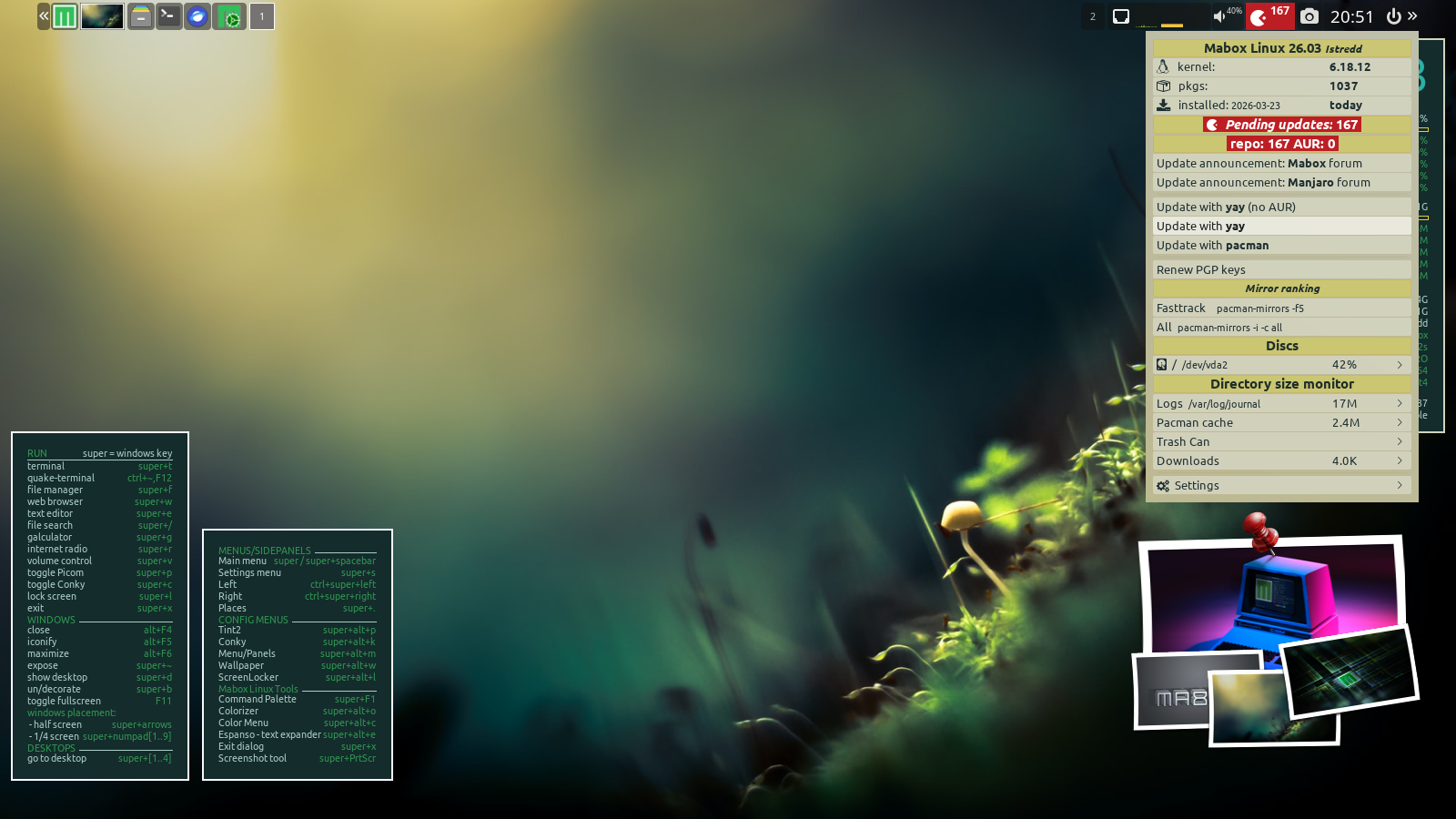Open the Mabox settings gear launcher
The width and height of the screenshot is (1456, 819).
230,16
